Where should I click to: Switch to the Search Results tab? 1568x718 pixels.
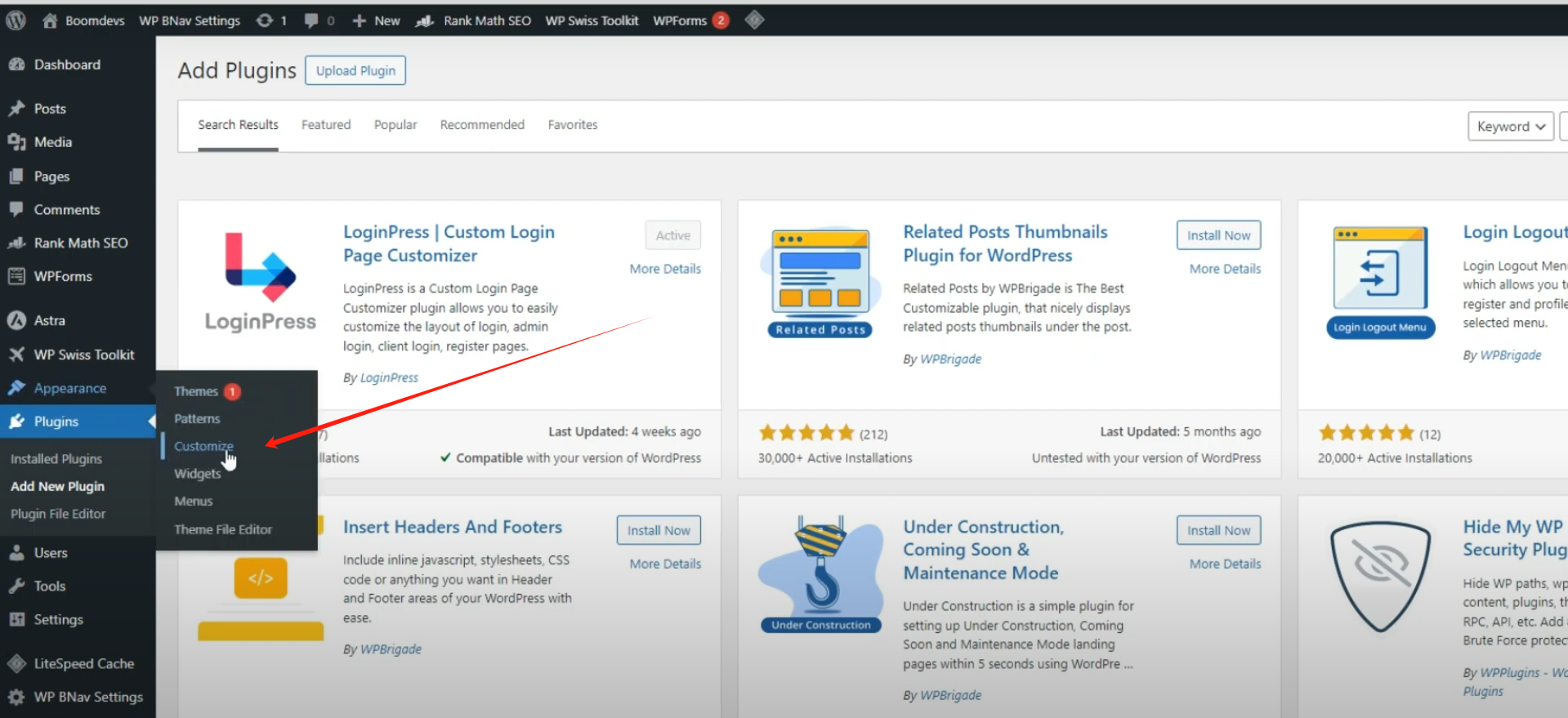click(x=238, y=125)
